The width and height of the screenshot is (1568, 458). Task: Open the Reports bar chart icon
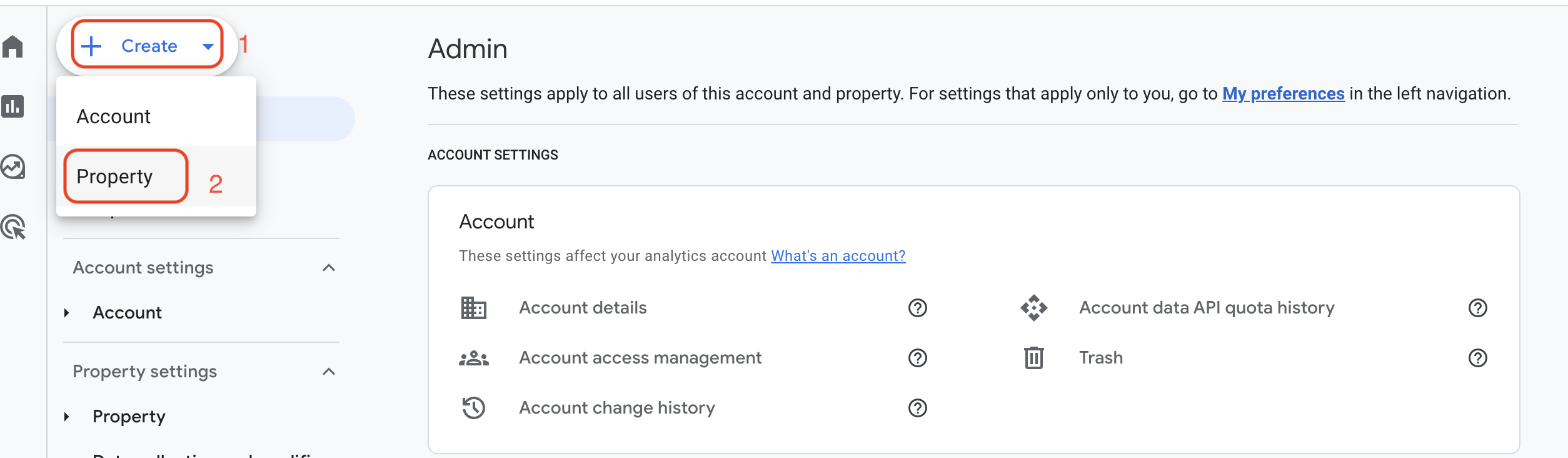coord(13,106)
